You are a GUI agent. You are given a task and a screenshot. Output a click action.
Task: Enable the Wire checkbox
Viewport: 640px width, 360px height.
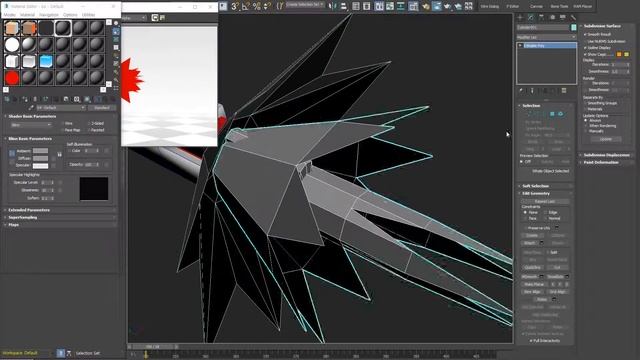click(x=63, y=123)
